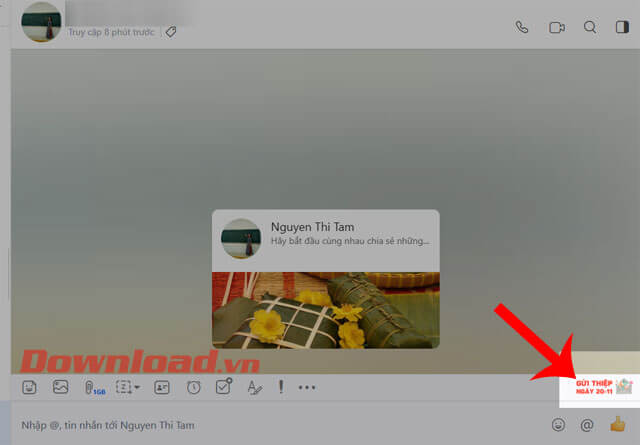The height and width of the screenshot is (445, 640).
Task: Send a contact card
Action: tap(162, 387)
